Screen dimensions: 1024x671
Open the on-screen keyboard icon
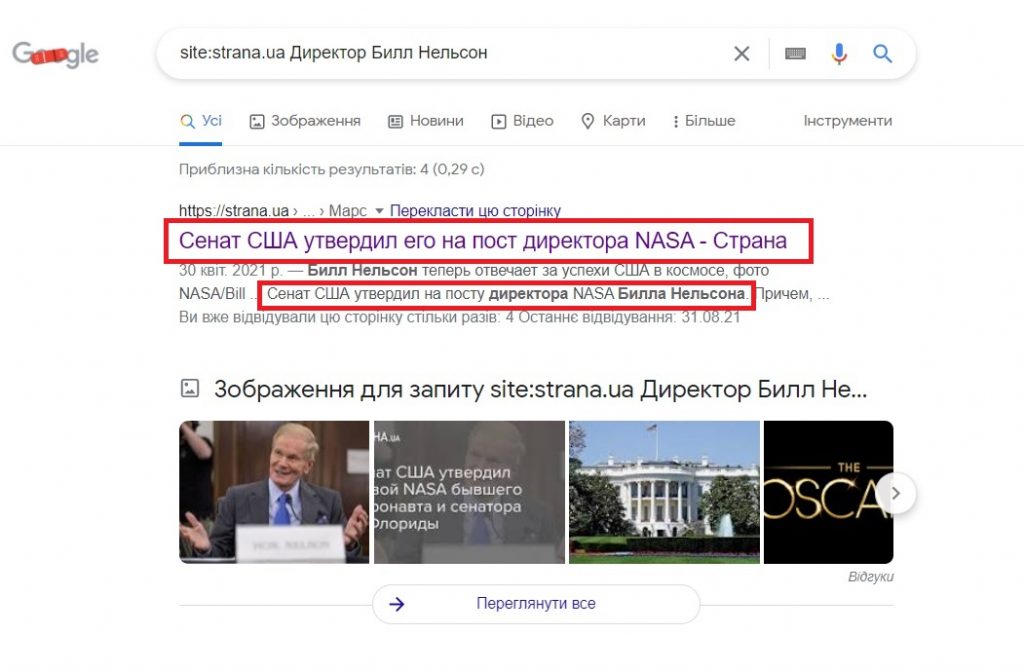click(x=795, y=54)
